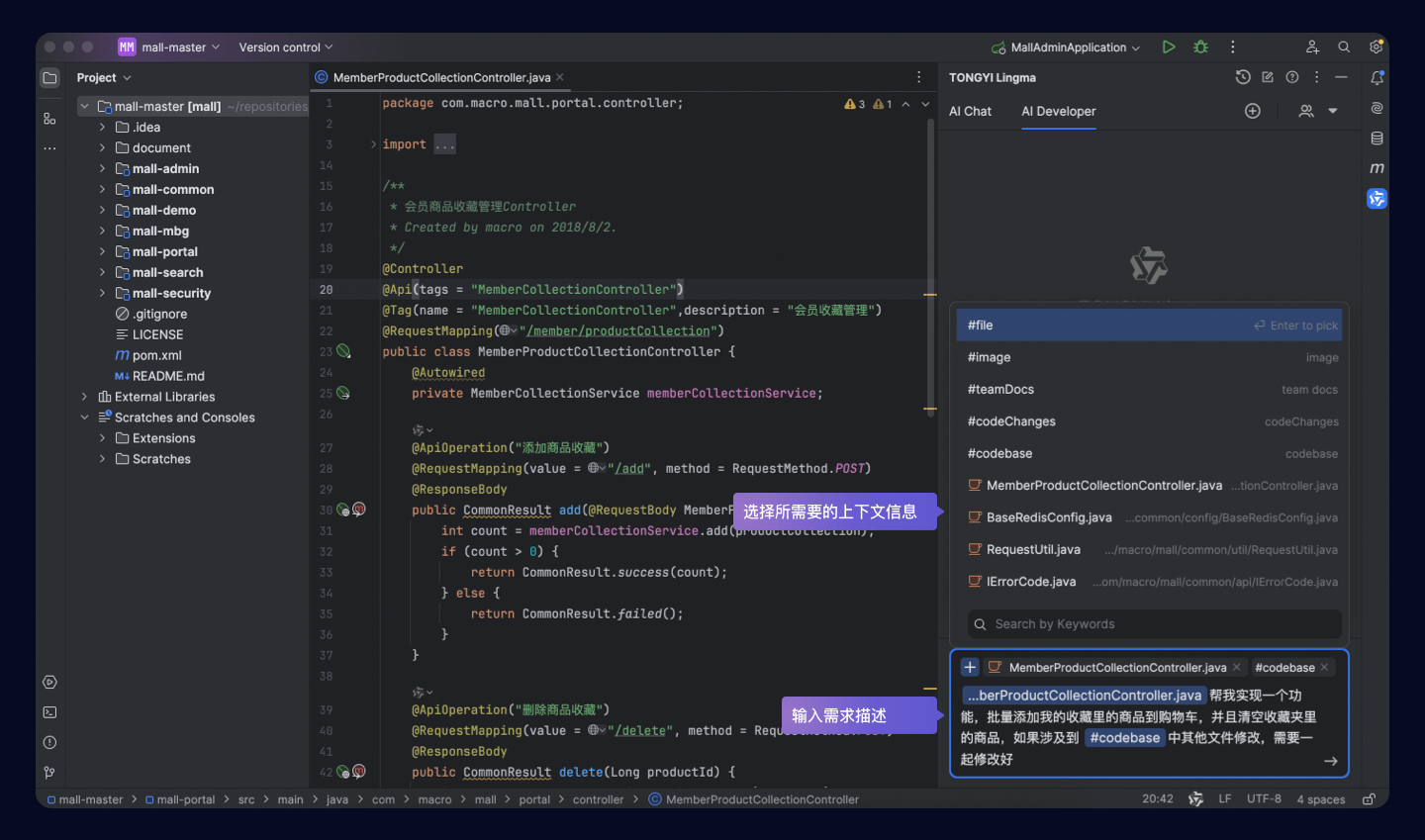Image resolution: width=1425 pixels, height=840 pixels.
Task: Show more tool windows ellipsis in left bar
Action: [49, 148]
